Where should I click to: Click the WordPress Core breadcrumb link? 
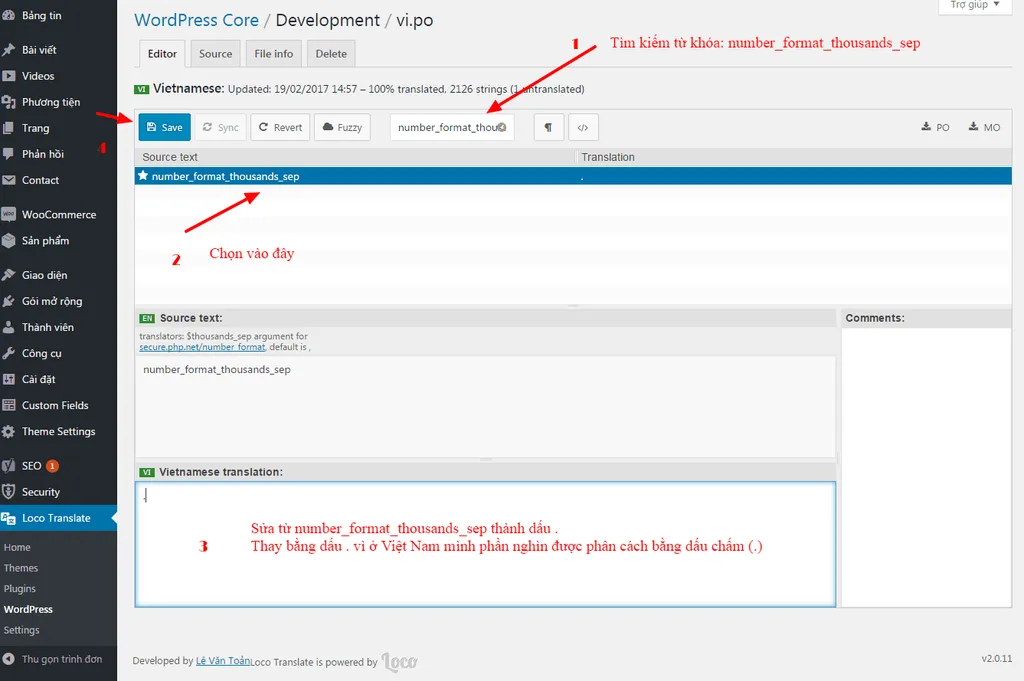(x=196, y=20)
